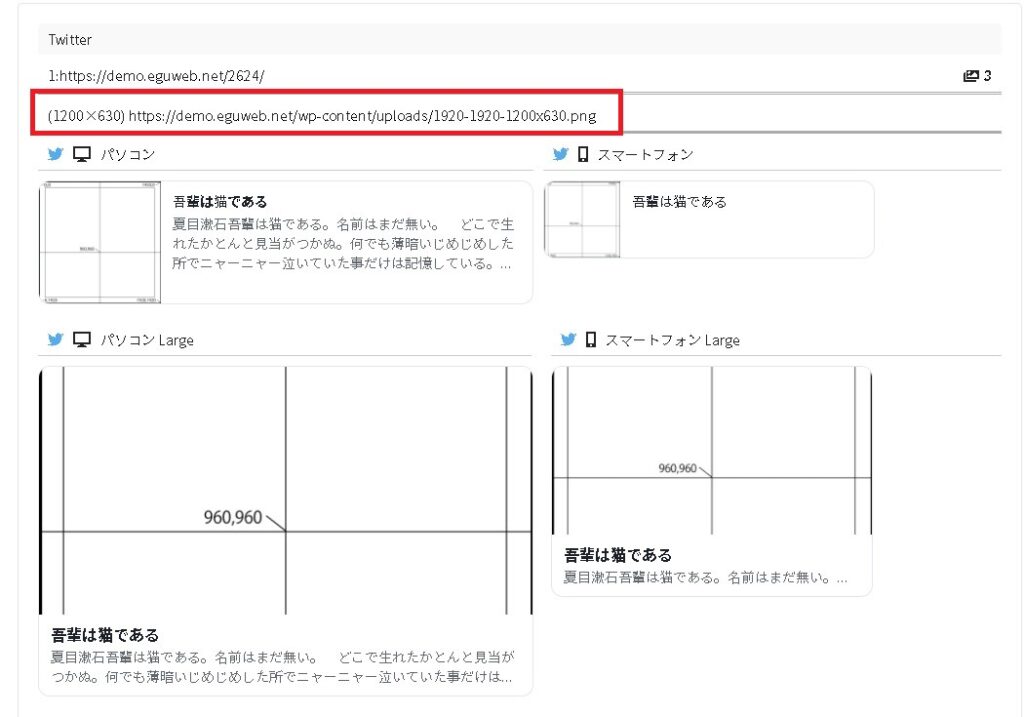Click the Twitter bird icon beside パソコン Large

pyautogui.click(x=56, y=340)
